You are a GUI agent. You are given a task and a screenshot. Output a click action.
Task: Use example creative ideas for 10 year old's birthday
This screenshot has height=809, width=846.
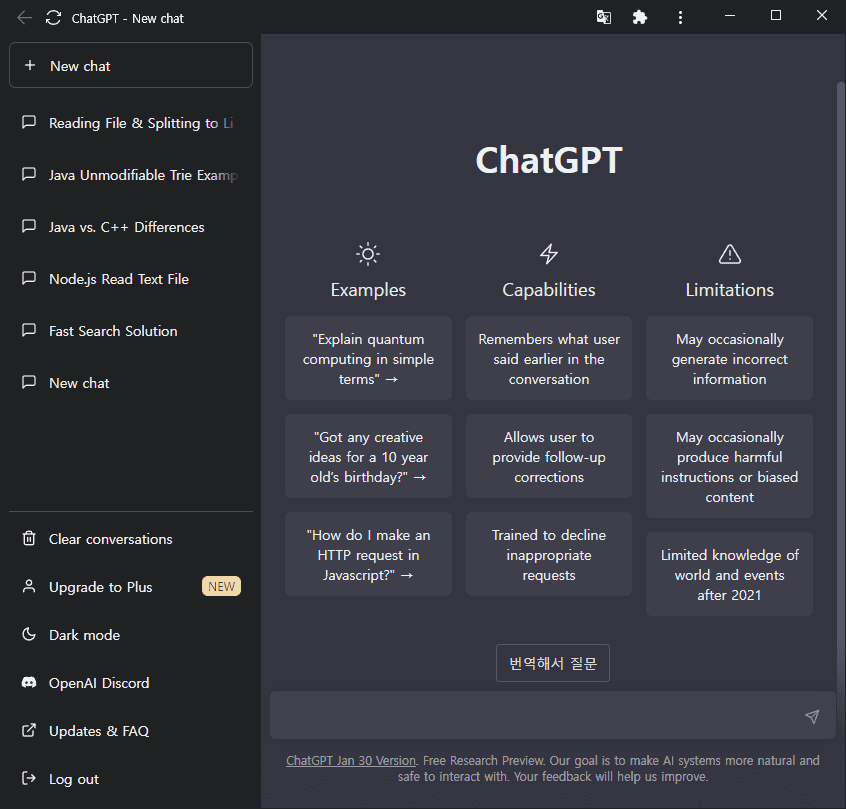368,456
